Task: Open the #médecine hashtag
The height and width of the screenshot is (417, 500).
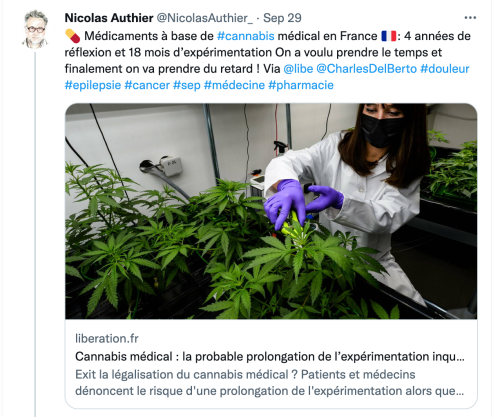Action: 234,85
